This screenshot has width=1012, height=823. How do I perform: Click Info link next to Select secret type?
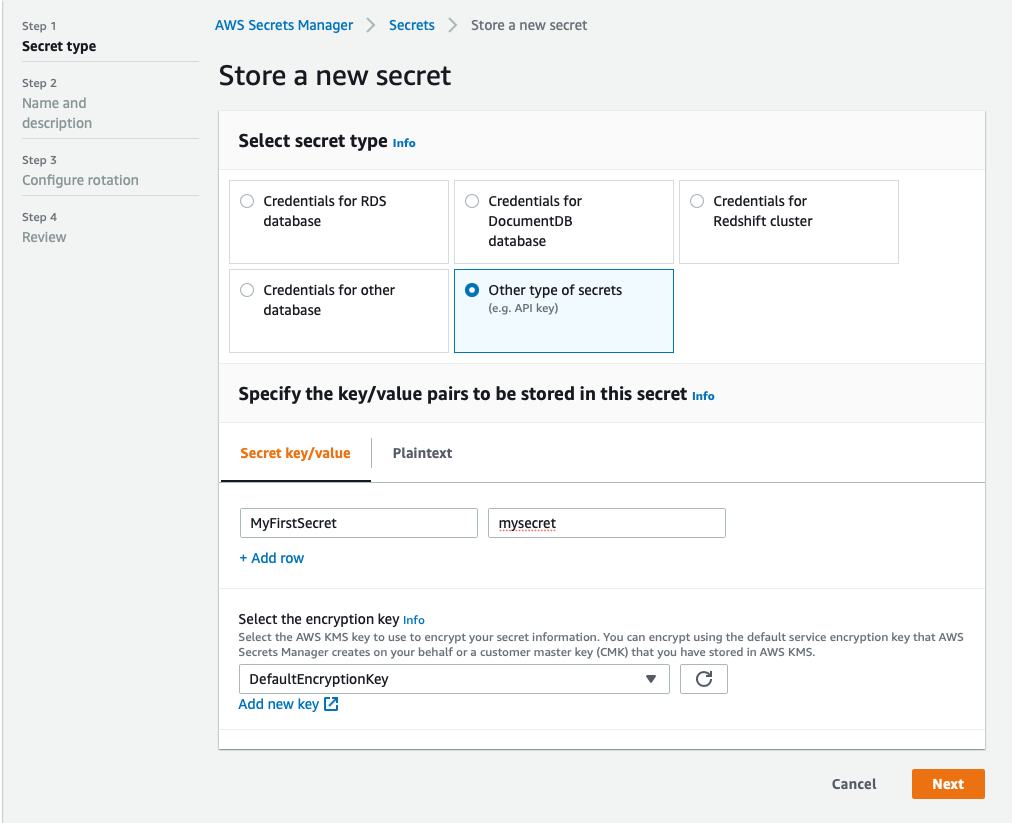[x=404, y=143]
